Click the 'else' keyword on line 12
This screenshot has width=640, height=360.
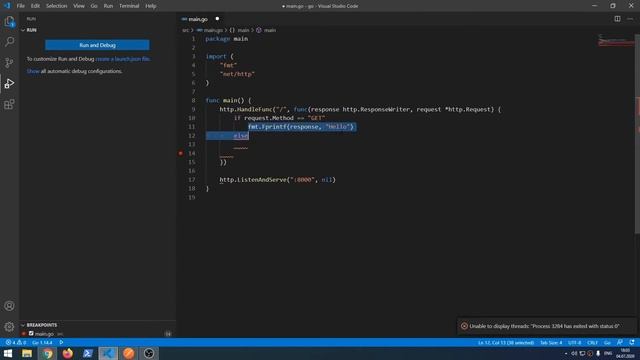(240, 136)
